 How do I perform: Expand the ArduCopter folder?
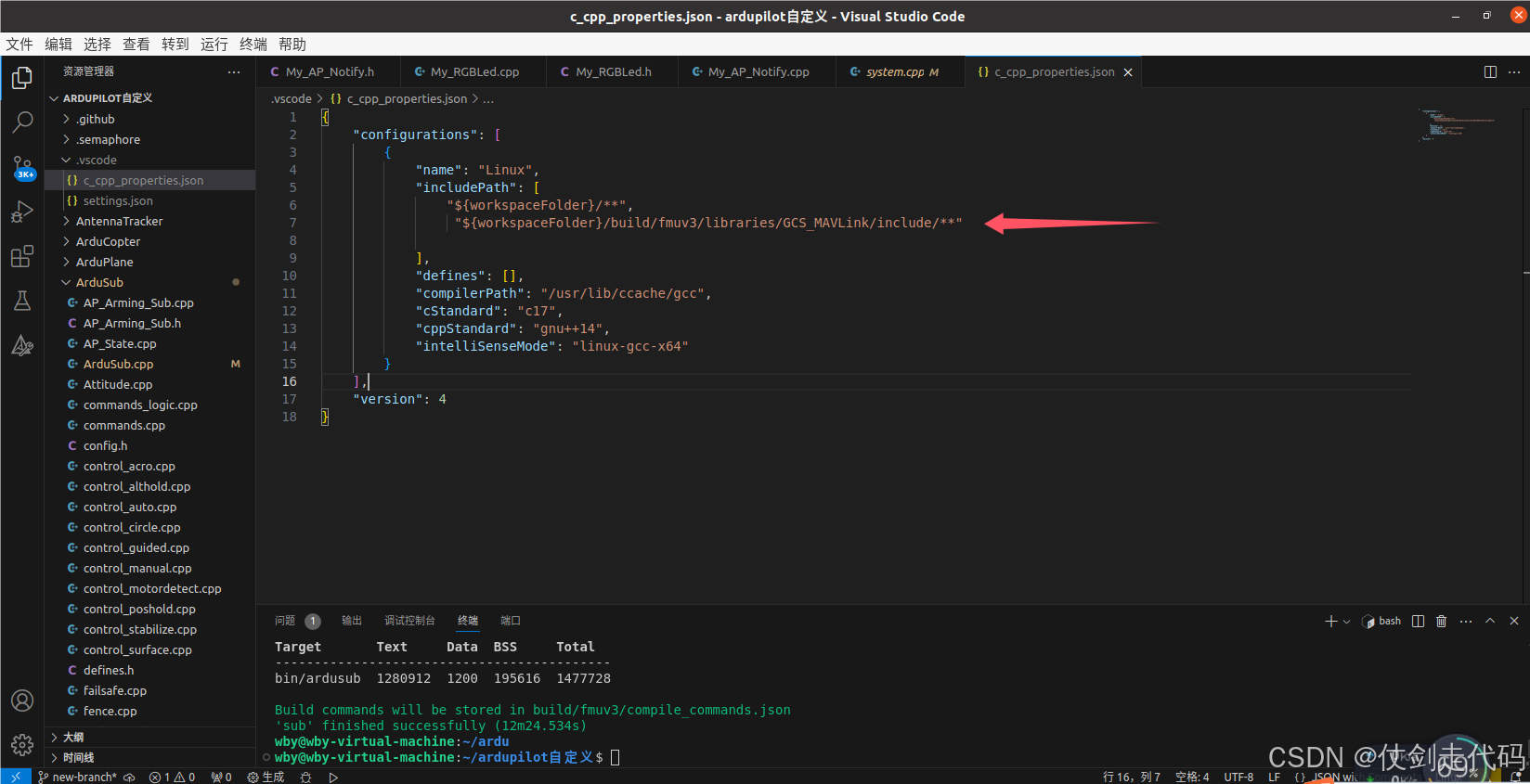pyautogui.click(x=149, y=241)
